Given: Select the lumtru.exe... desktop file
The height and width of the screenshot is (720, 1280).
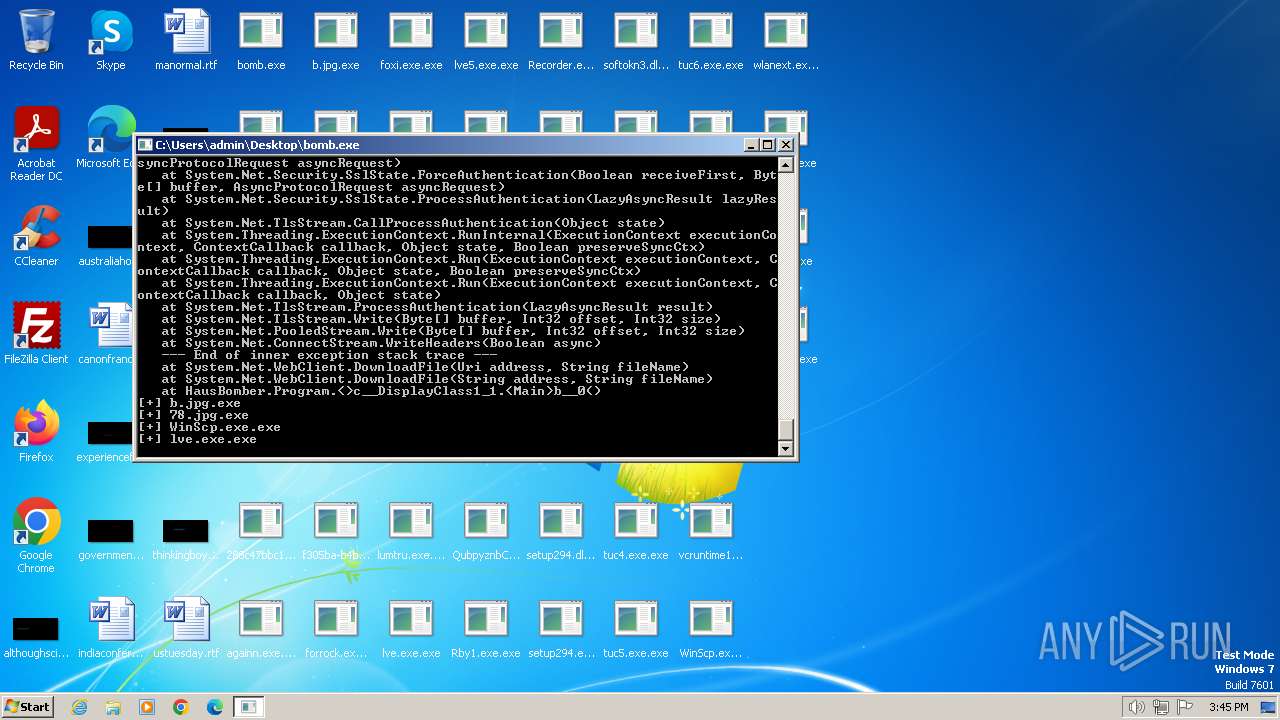Looking at the screenshot, I should (x=411, y=530).
